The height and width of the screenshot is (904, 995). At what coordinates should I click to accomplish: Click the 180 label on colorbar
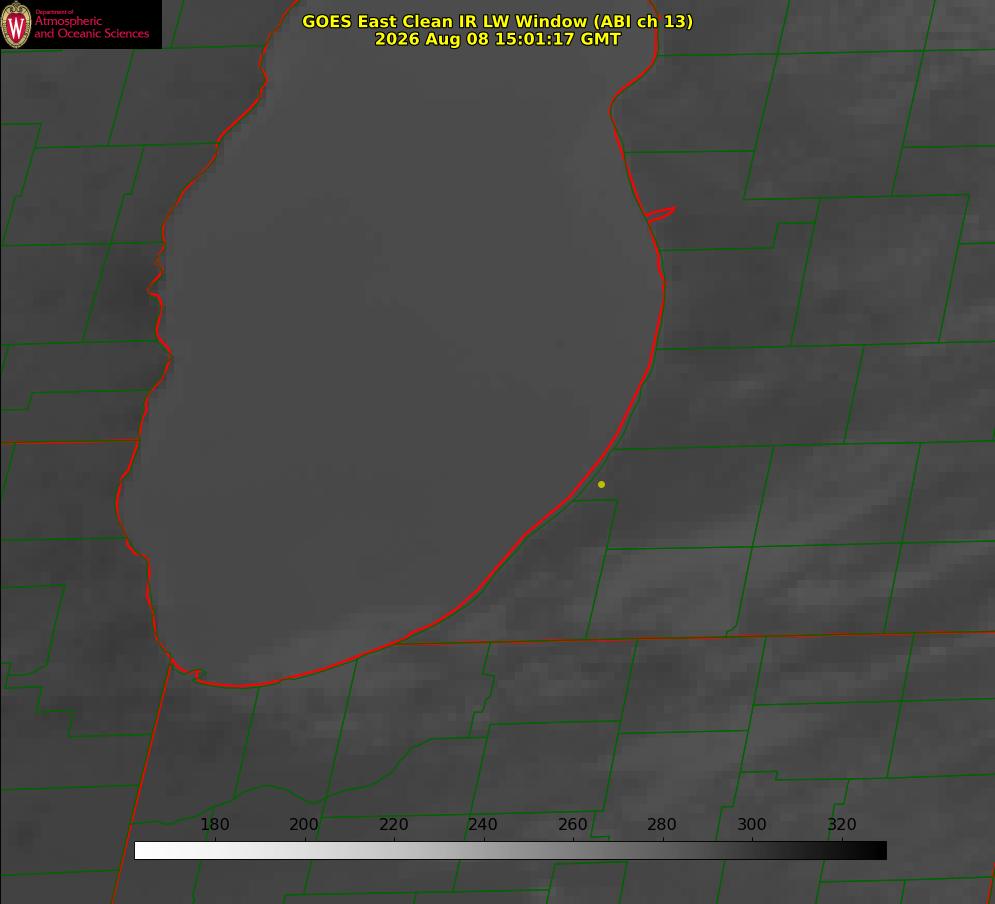tap(214, 824)
